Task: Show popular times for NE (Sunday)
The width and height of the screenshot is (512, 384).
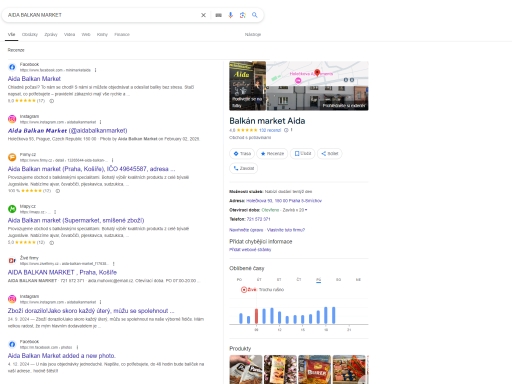Action: pos(358,280)
